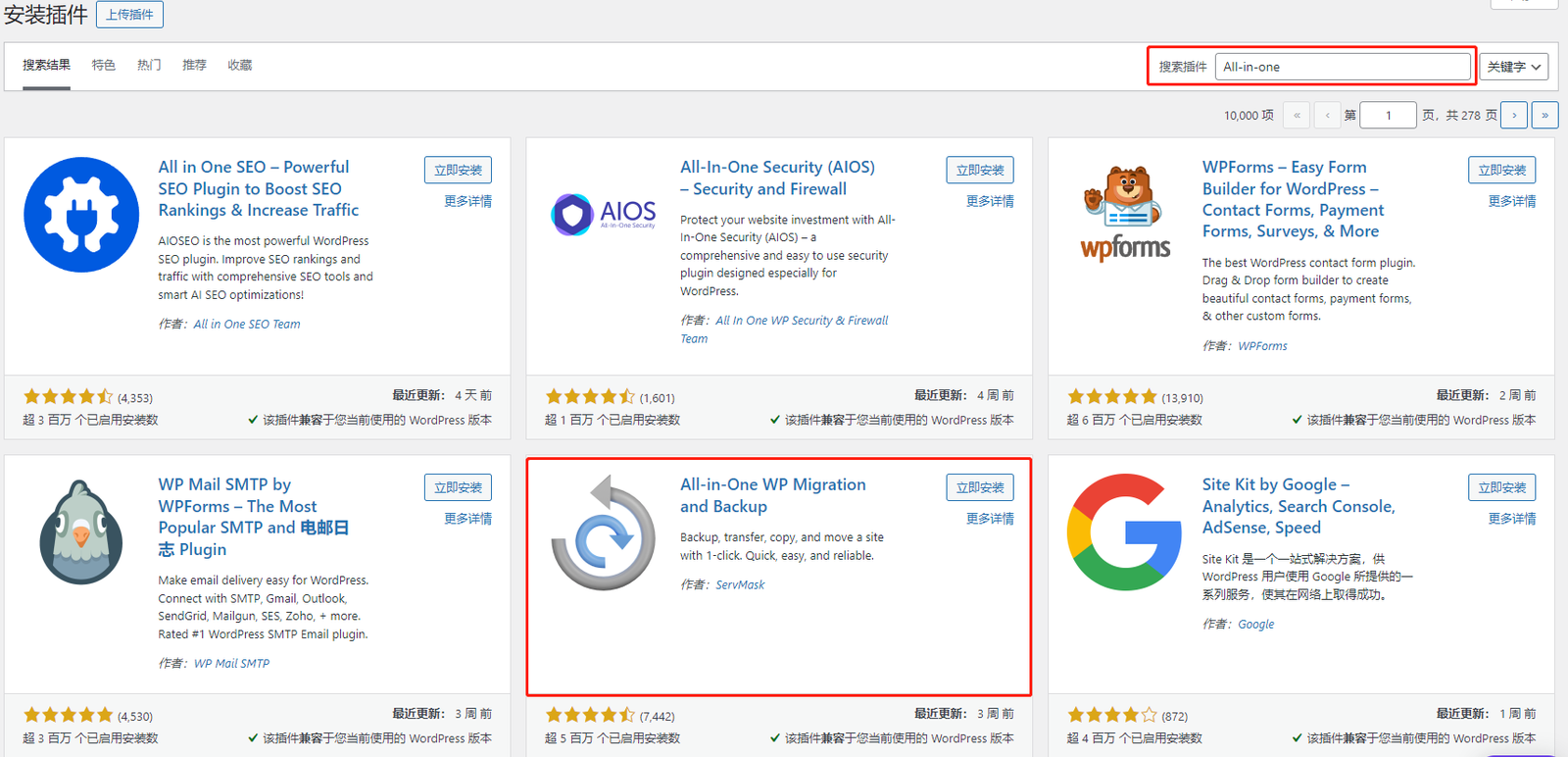Open the WPForms author link
1568x757 pixels.
pyautogui.click(x=1262, y=346)
